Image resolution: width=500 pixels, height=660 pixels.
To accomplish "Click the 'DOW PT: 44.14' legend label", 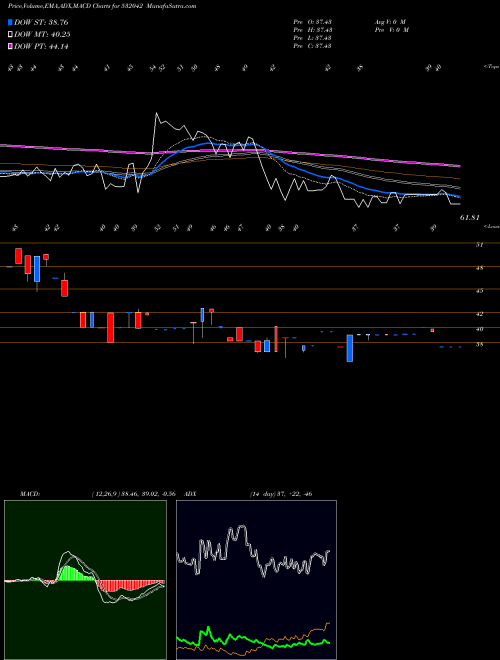I will (41, 46).
